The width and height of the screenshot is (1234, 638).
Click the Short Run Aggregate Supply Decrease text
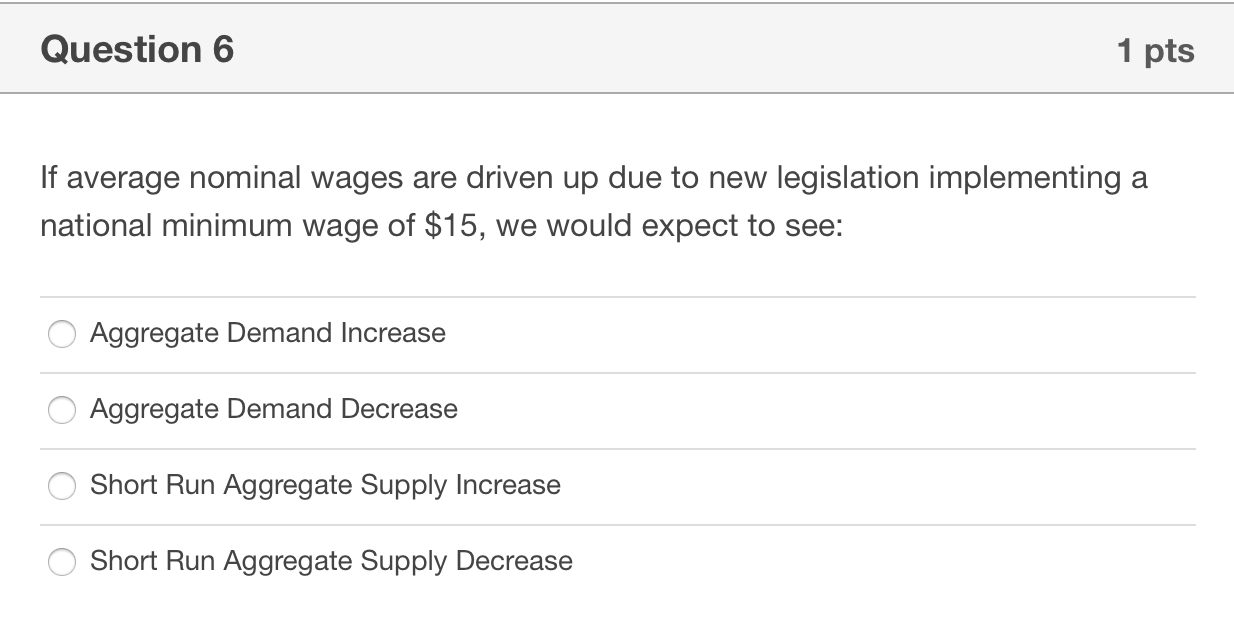331,562
